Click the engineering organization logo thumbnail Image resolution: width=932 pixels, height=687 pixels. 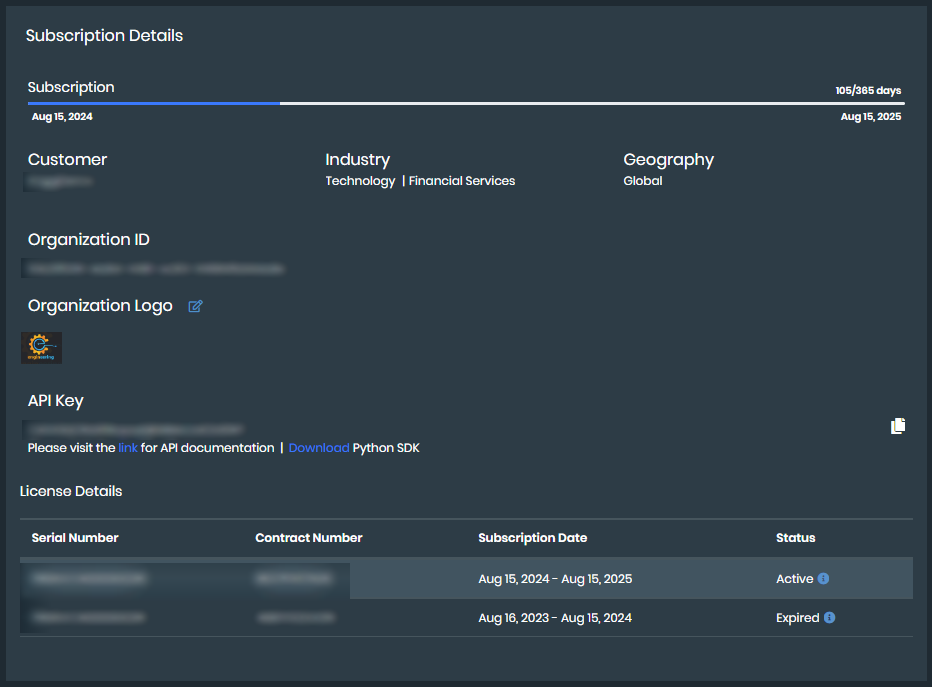point(43,347)
